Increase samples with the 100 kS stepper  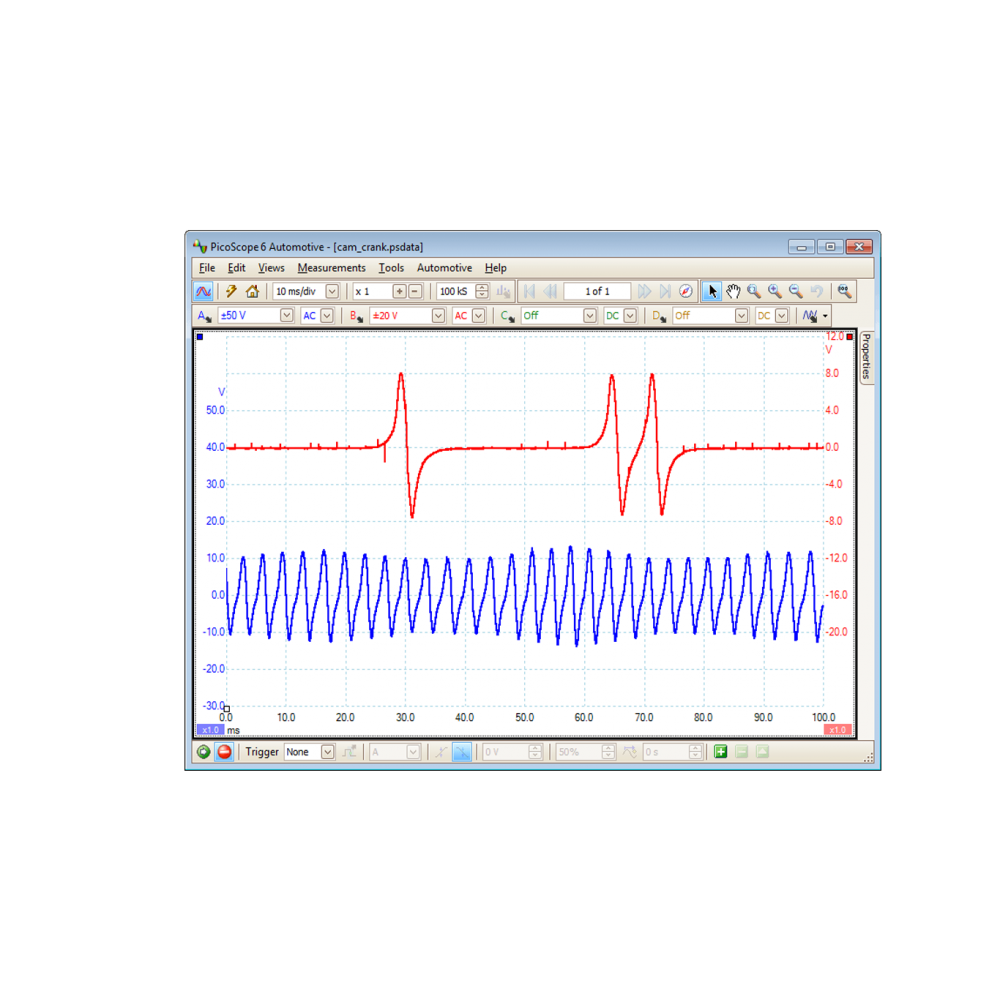[481, 287]
